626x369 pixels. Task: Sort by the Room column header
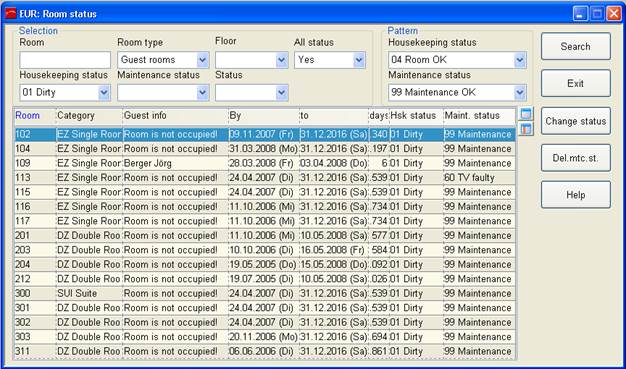[x=35, y=116]
